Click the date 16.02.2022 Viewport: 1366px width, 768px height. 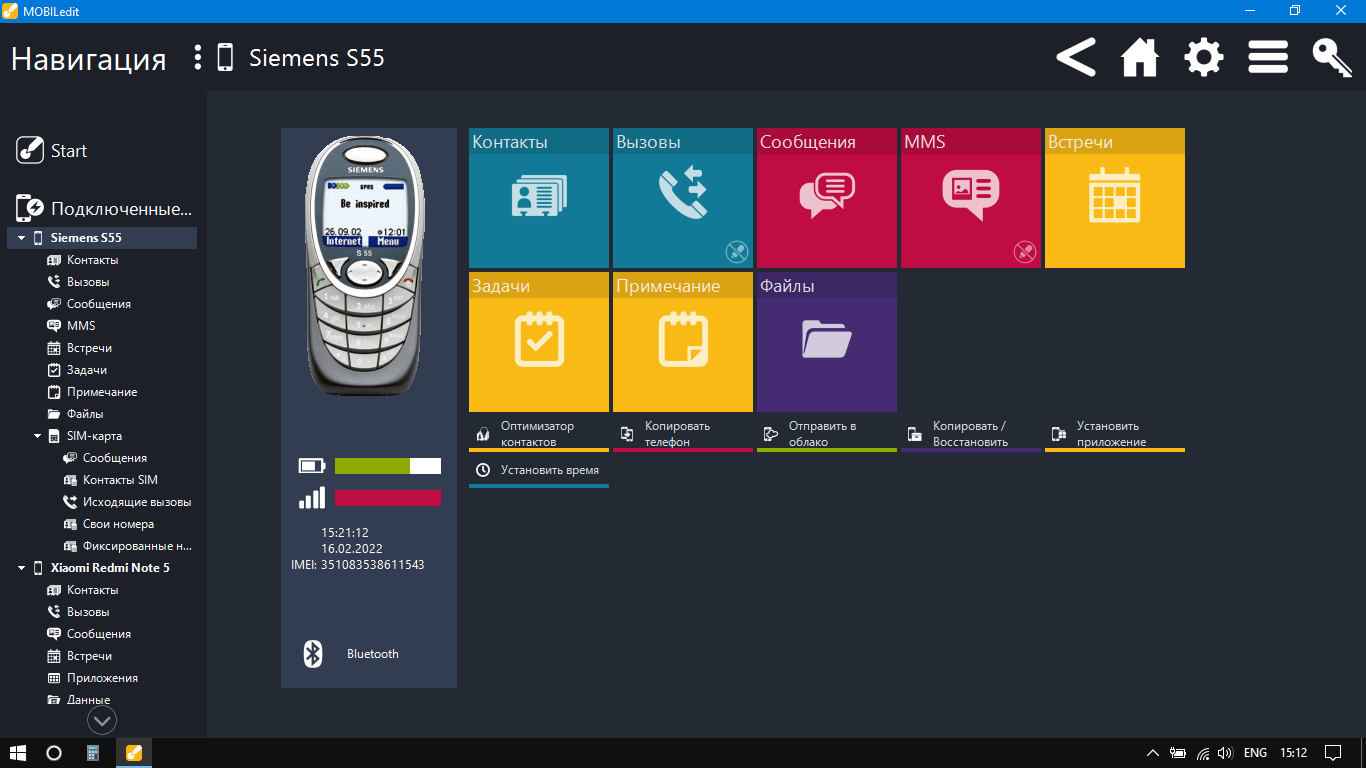click(351, 549)
